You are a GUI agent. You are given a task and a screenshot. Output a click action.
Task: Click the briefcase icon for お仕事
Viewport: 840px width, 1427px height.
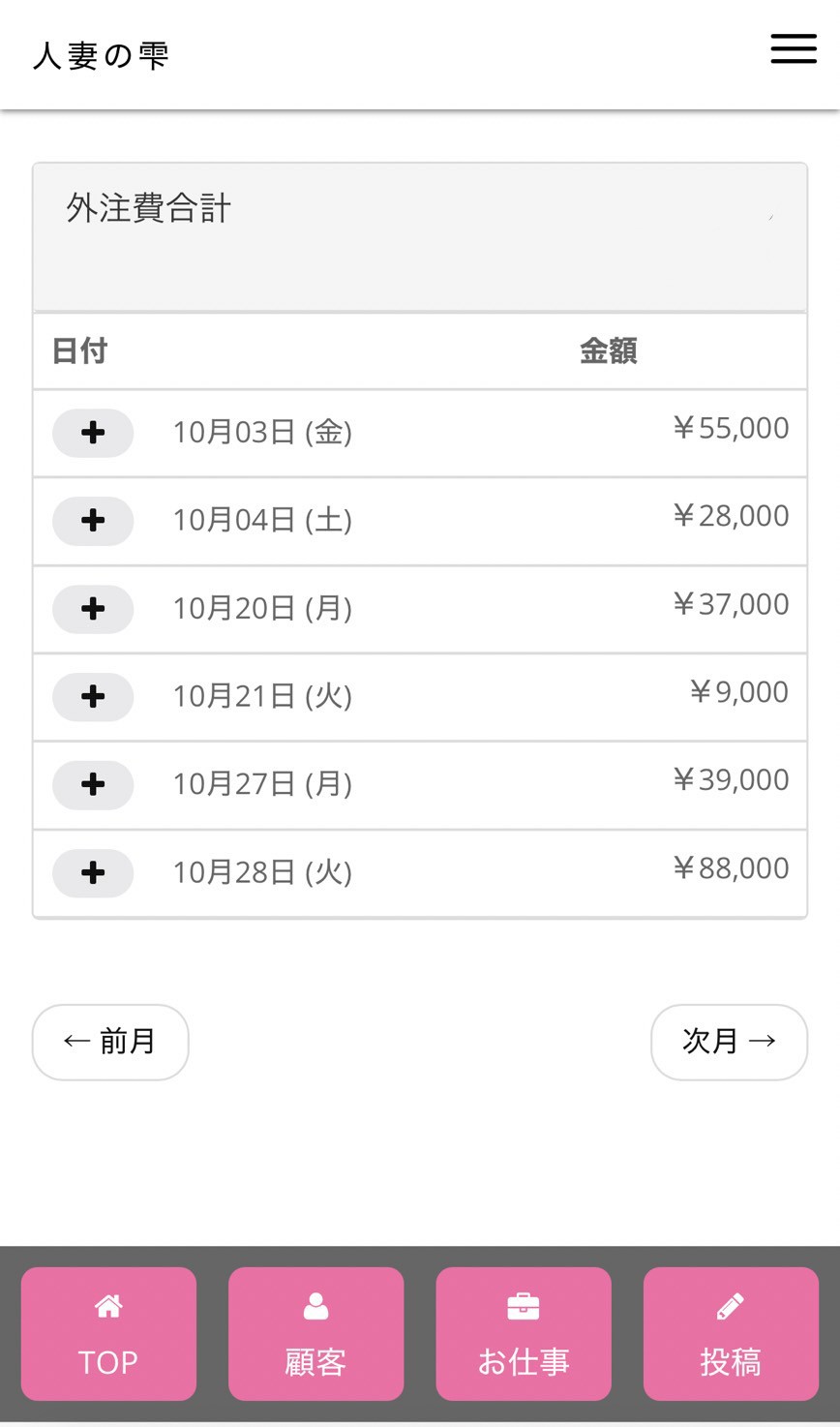tap(523, 1306)
